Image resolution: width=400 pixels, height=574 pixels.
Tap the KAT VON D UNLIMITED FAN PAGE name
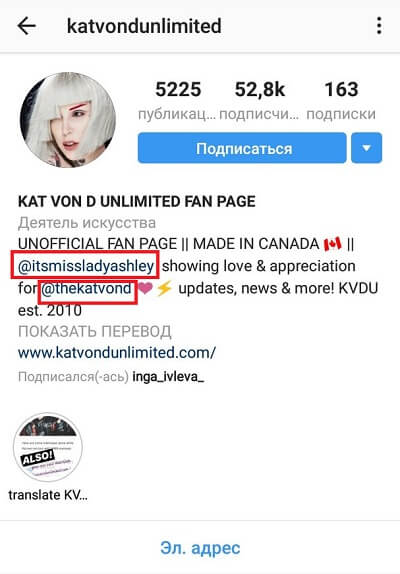point(137,202)
